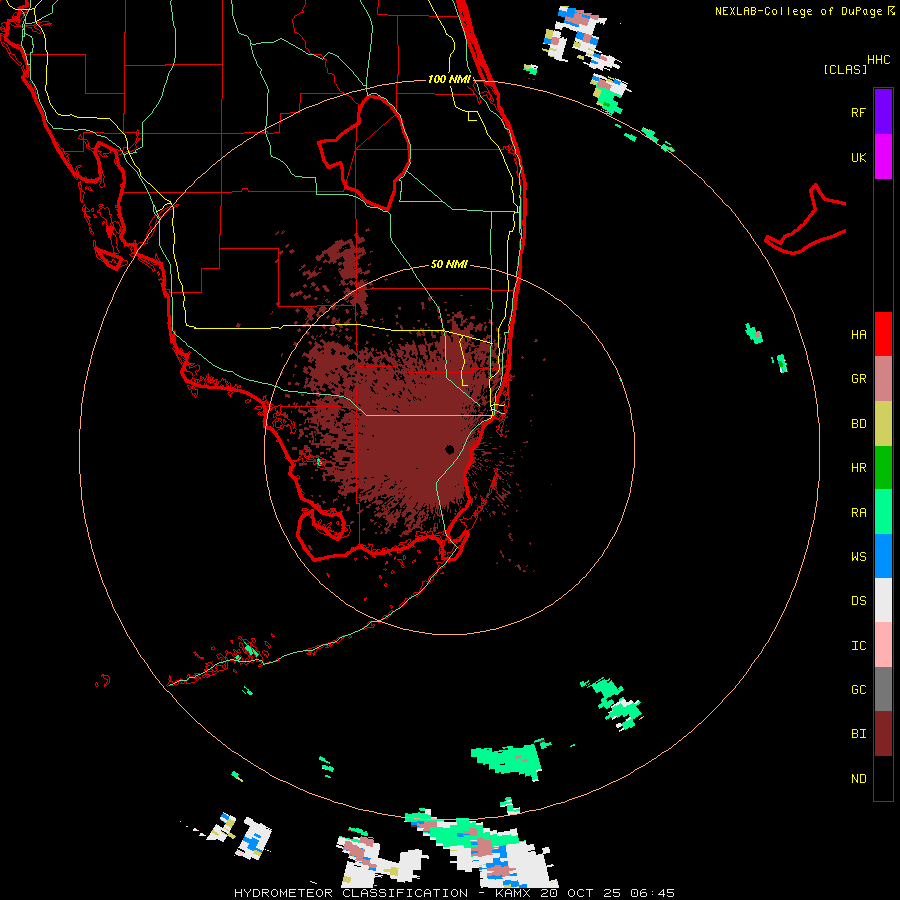Image resolution: width=900 pixels, height=900 pixels.
Task: Click the 20 OCT 25 date text
Action: tap(581, 893)
